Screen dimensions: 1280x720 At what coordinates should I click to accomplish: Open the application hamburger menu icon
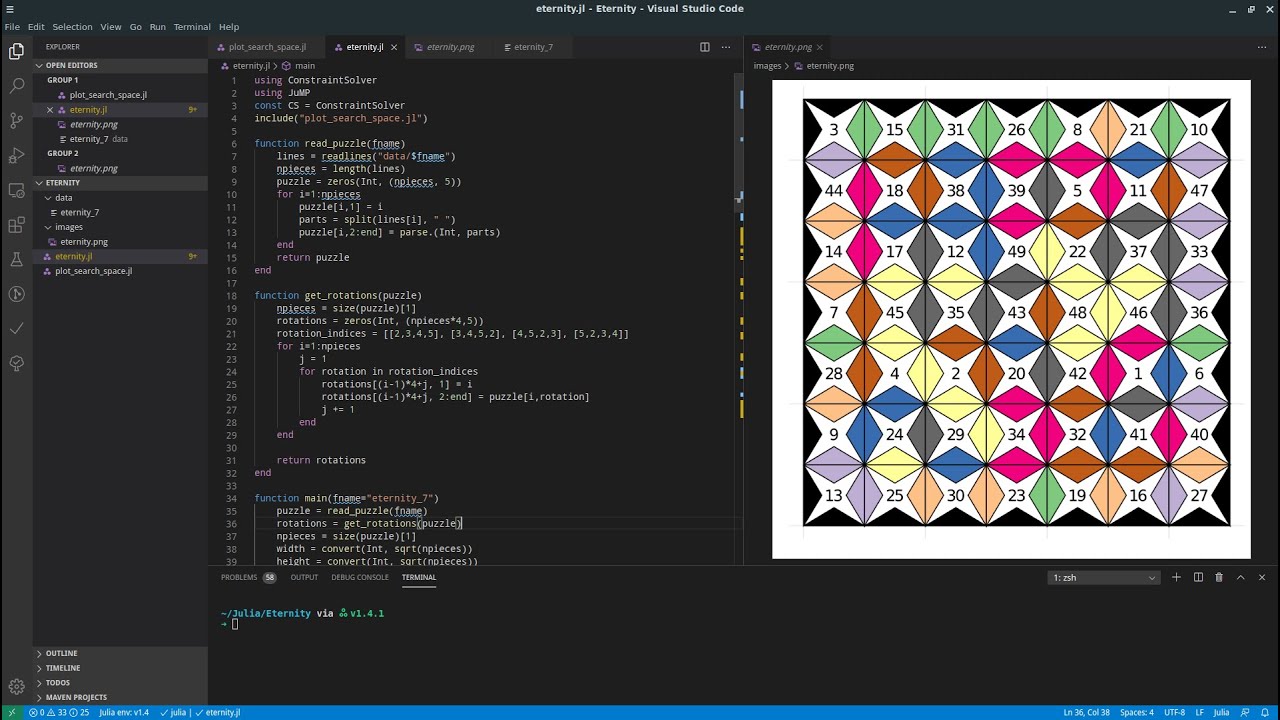coord(10,9)
